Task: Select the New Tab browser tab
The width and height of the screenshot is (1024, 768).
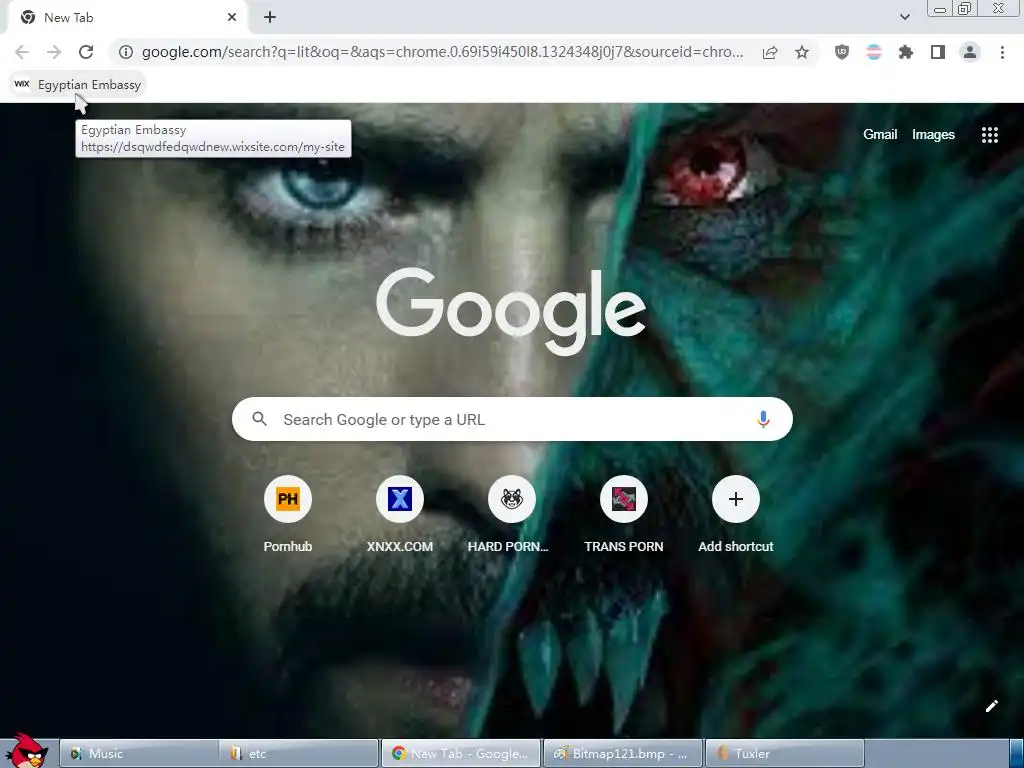Action: point(128,18)
